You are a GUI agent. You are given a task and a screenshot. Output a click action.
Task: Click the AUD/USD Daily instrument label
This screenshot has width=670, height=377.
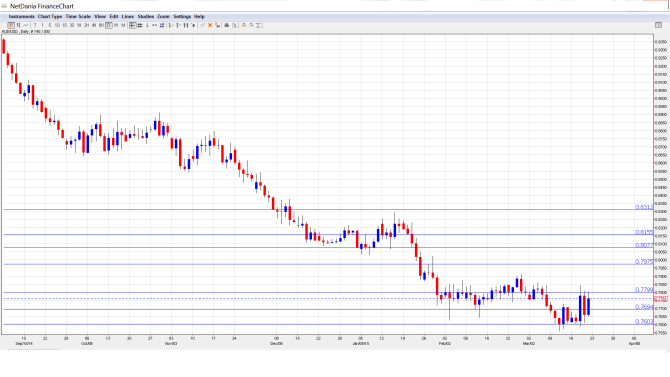click(x=26, y=32)
